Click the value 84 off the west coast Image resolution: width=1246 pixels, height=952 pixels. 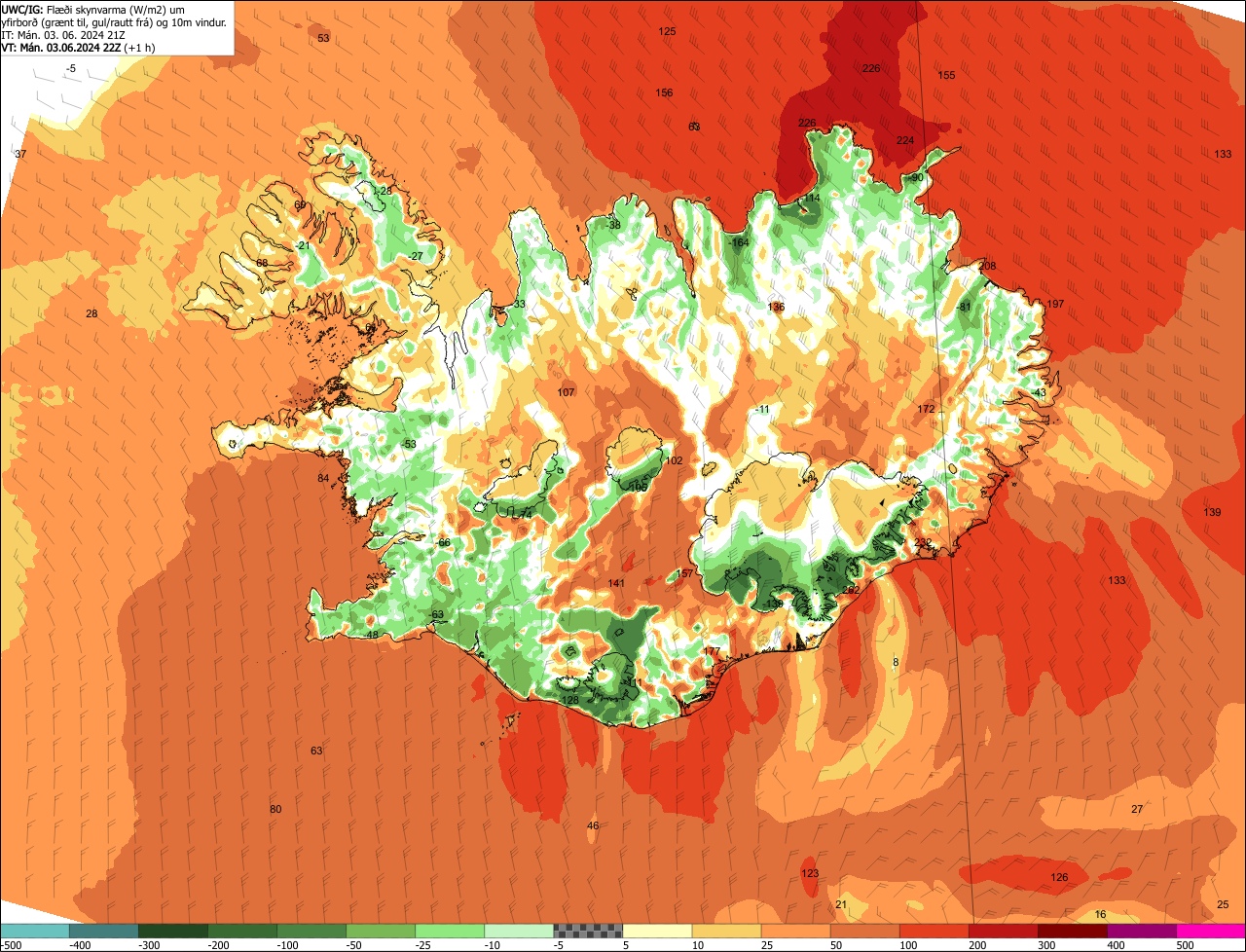(x=323, y=478)
